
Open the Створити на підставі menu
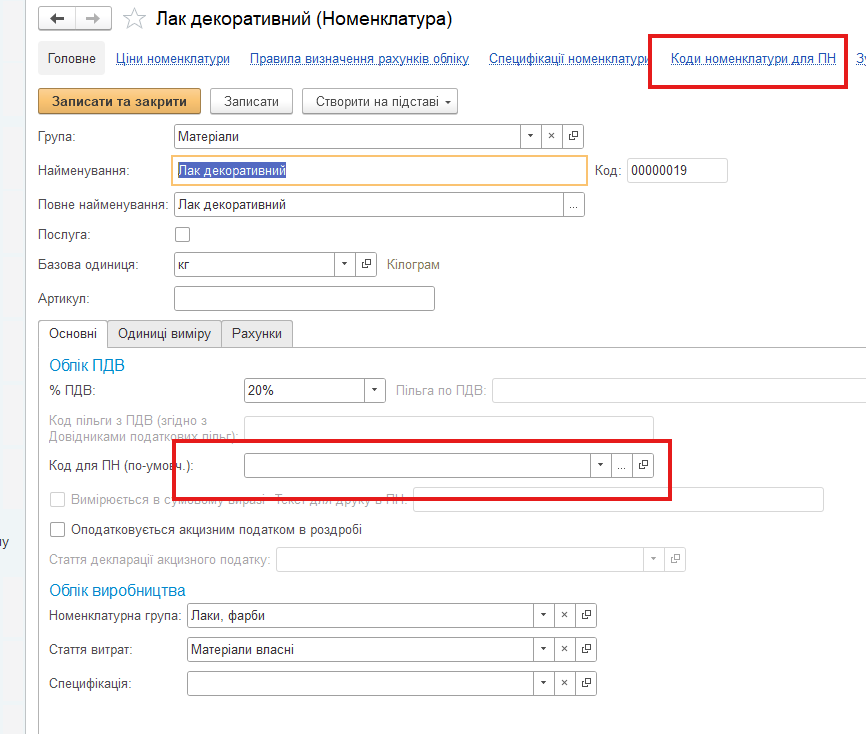click(380, 102)
